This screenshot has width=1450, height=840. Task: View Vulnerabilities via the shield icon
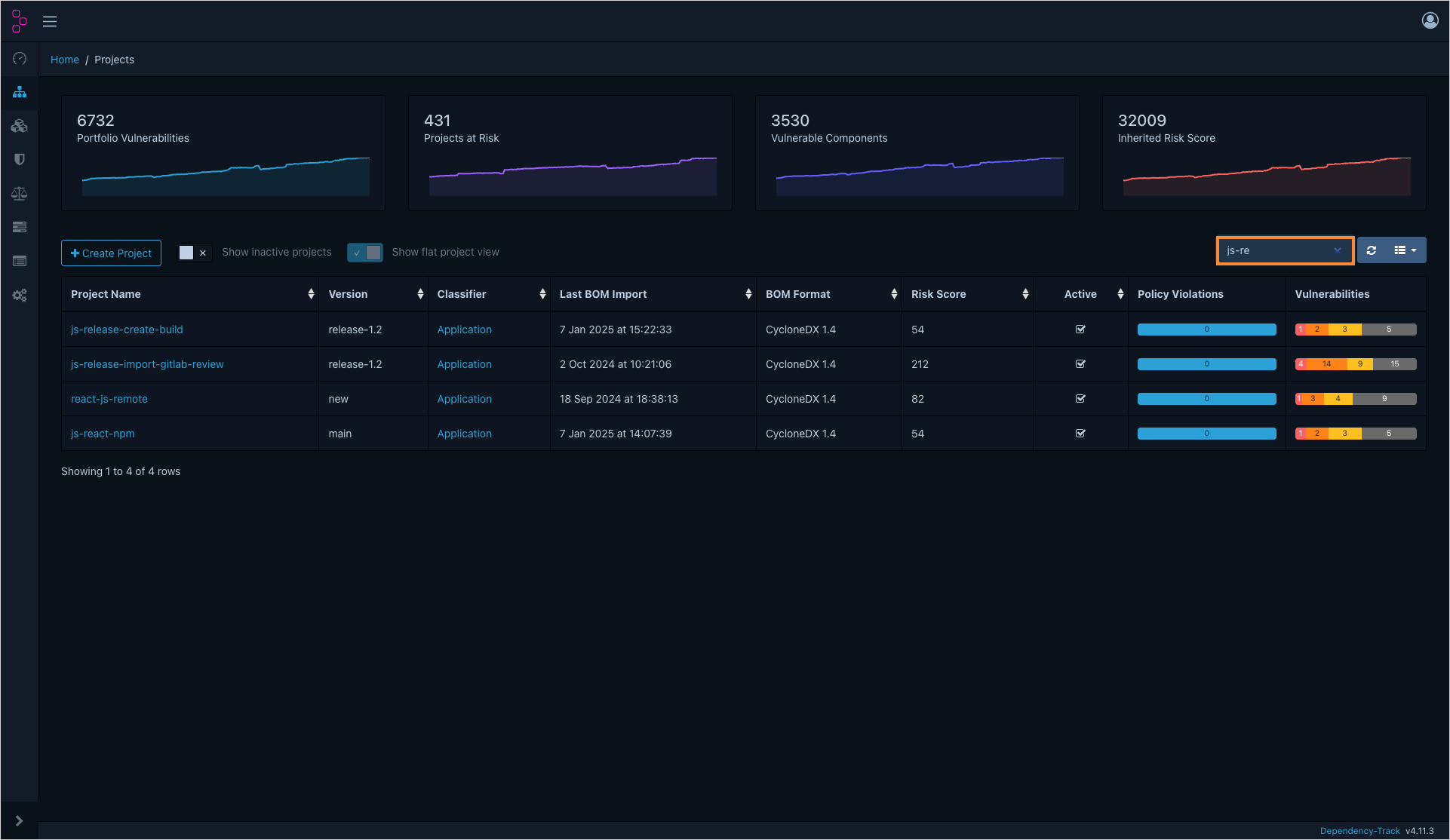[x=19, y=159]
